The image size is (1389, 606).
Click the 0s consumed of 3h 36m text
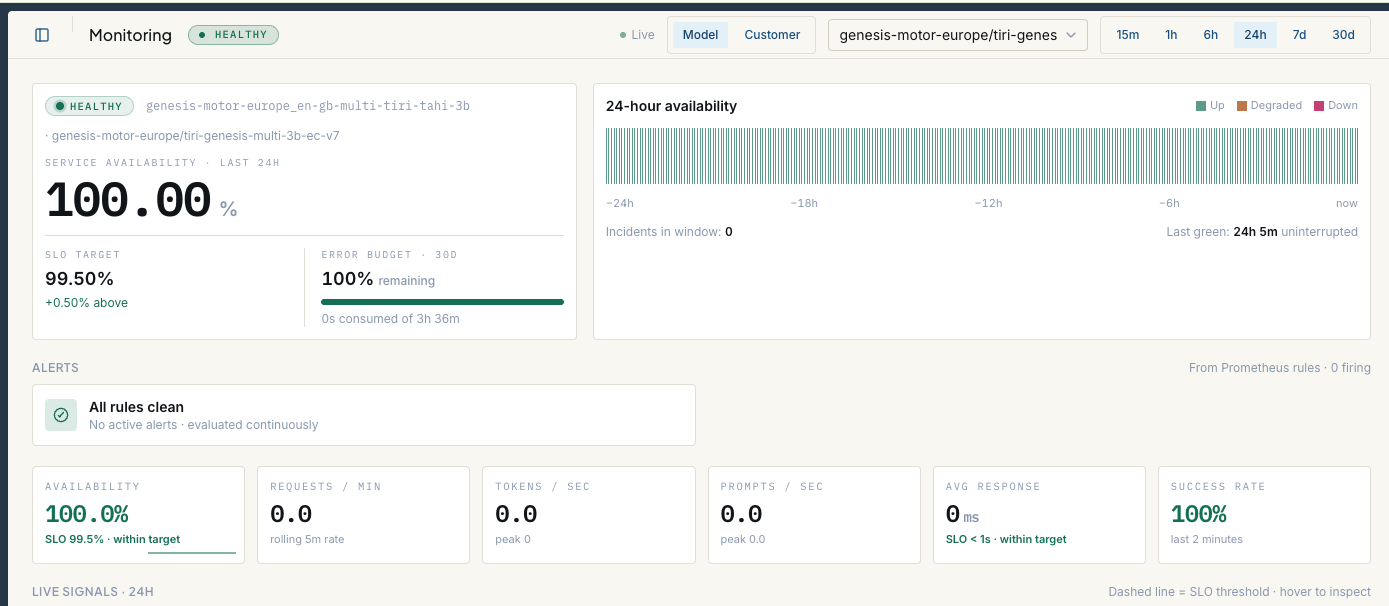click(390, 319)
